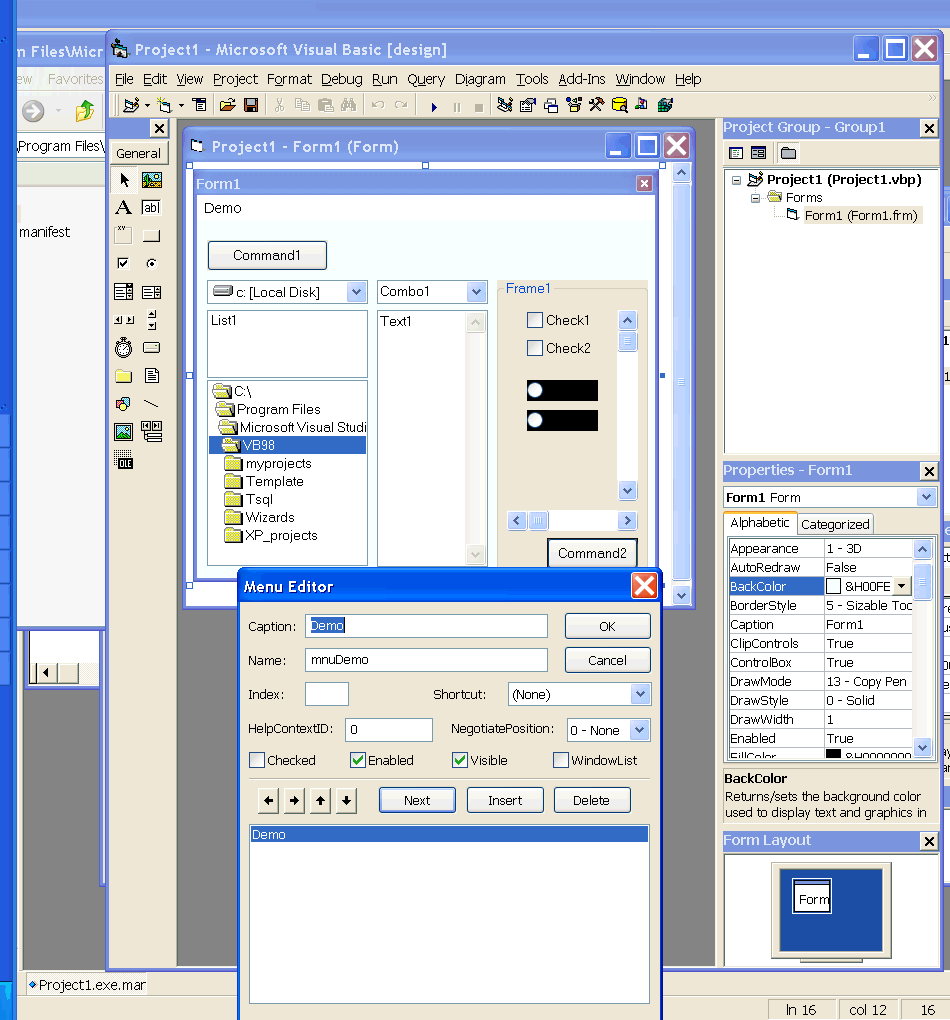
Task: Tick the Check2 checkbox in Frame1
Action: [x=535, y=348]
